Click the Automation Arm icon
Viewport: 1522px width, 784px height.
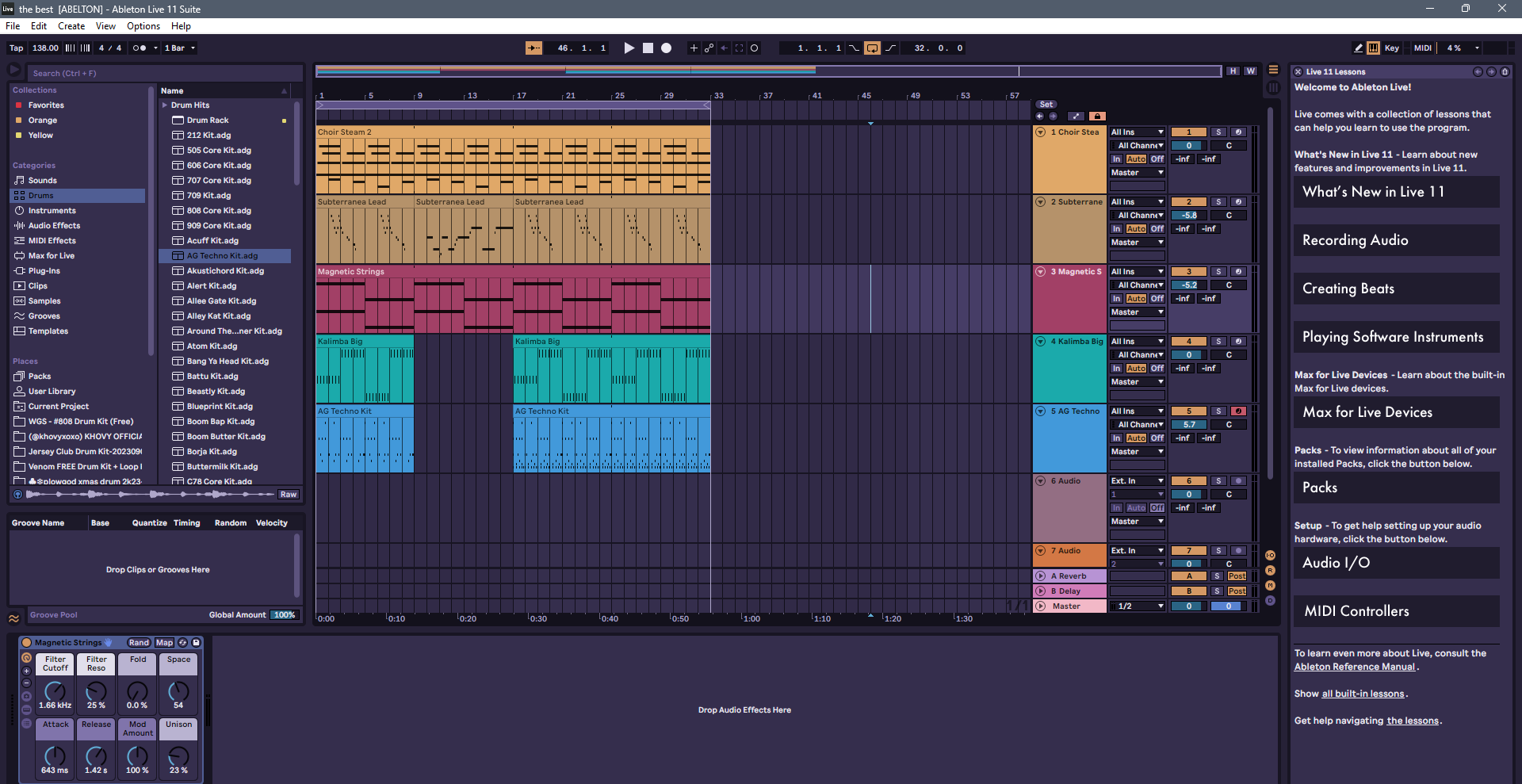[x=709, y=48]
